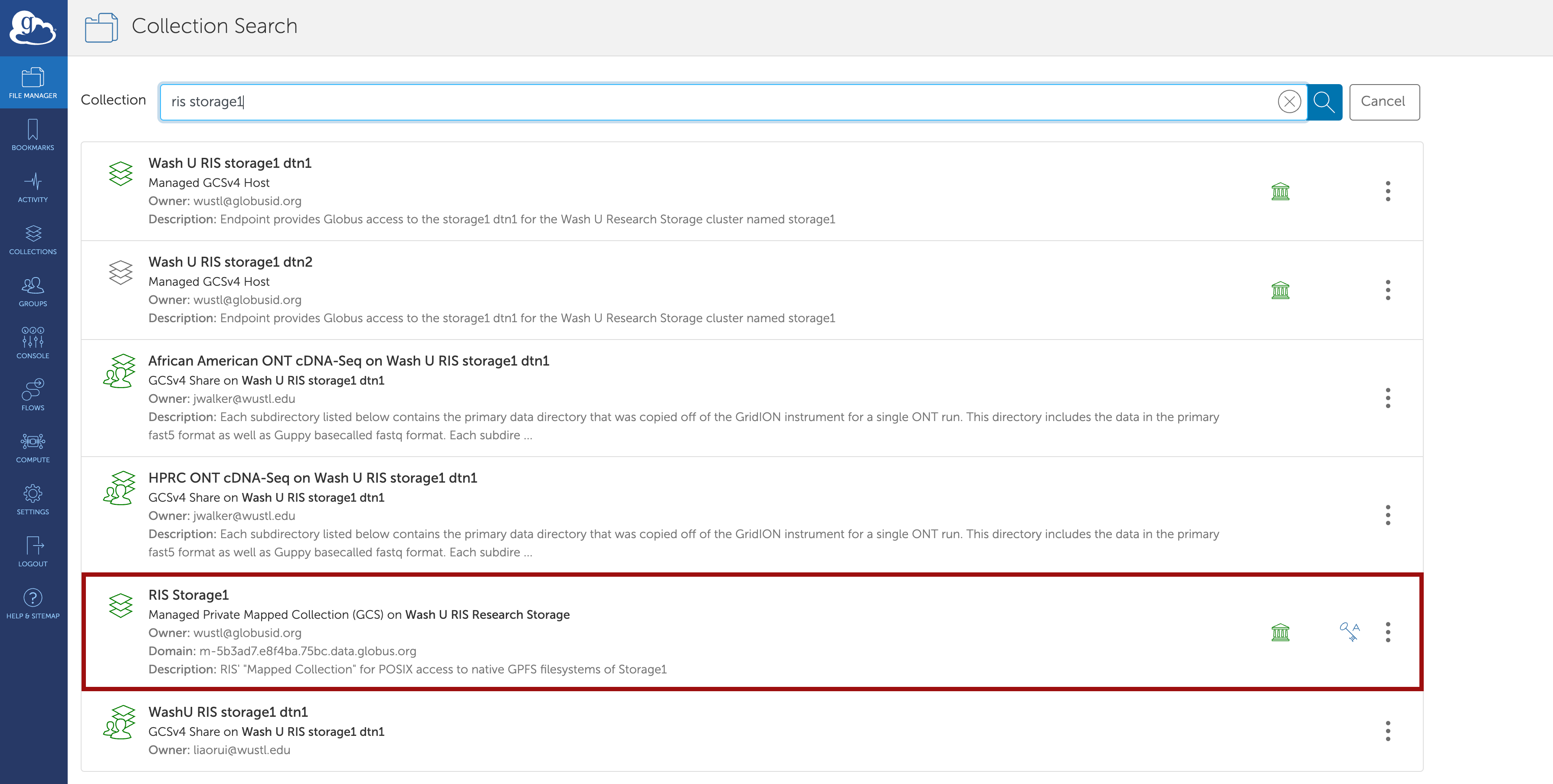Screen dimensions: 1553x784
Task: Clear the collection search field
Action: (1289, 101)
